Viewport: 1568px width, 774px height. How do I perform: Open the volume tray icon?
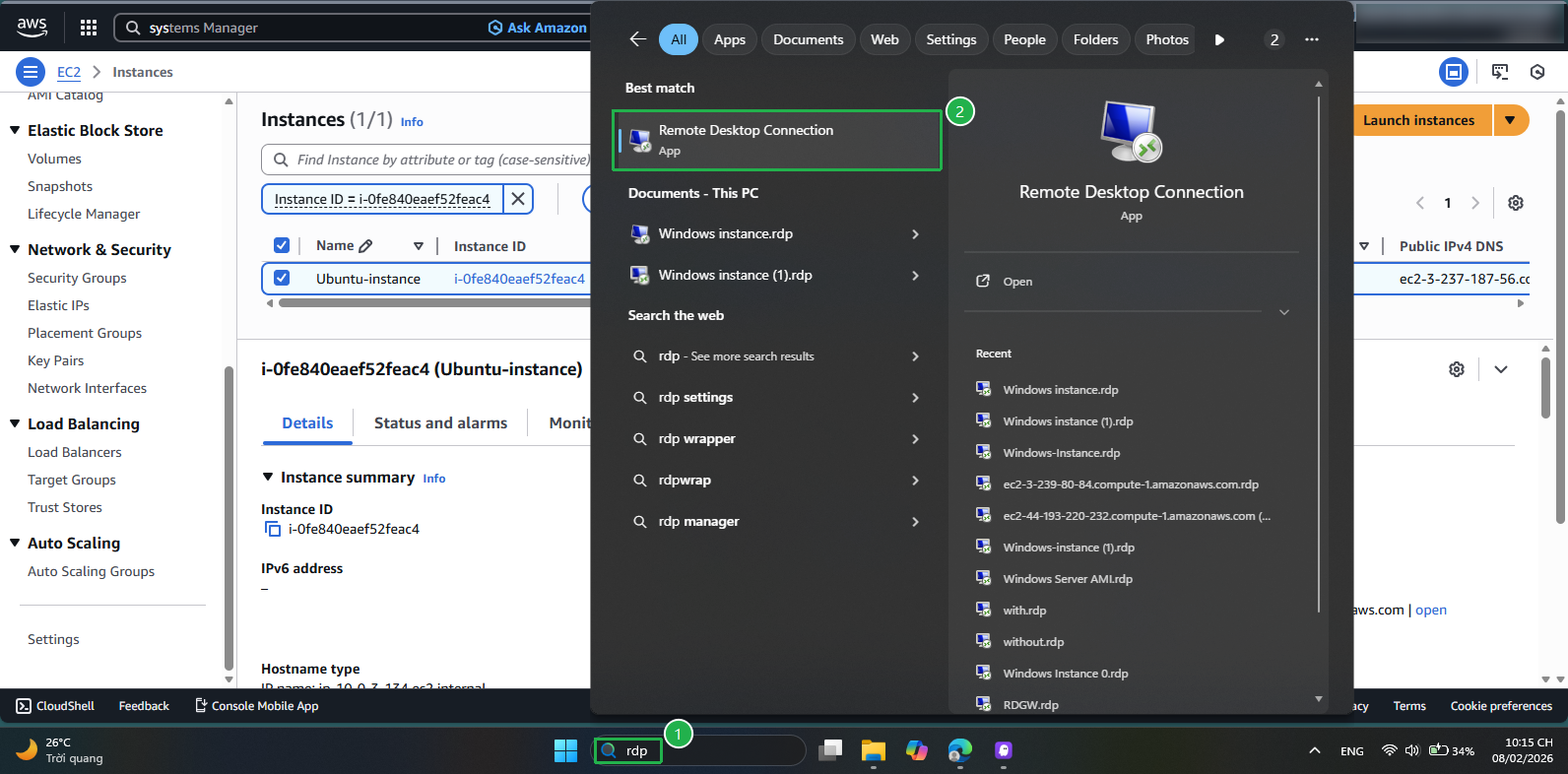tap(1412, 750)
